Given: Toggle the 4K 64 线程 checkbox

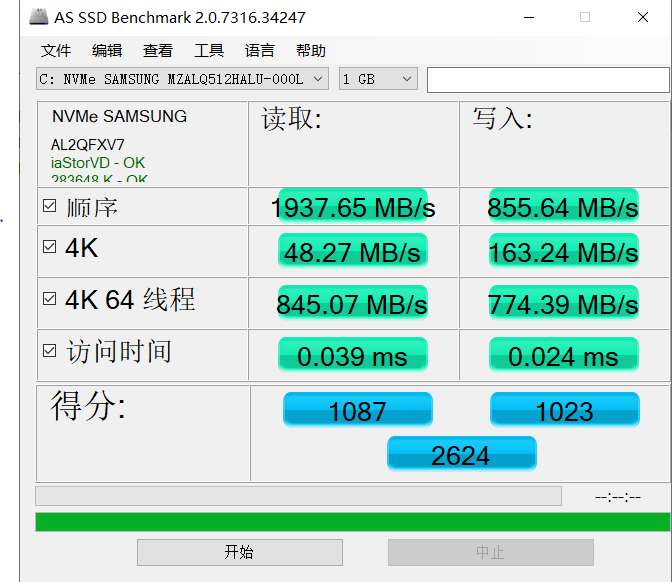Looking at the screenshot, I should (50, 299).
